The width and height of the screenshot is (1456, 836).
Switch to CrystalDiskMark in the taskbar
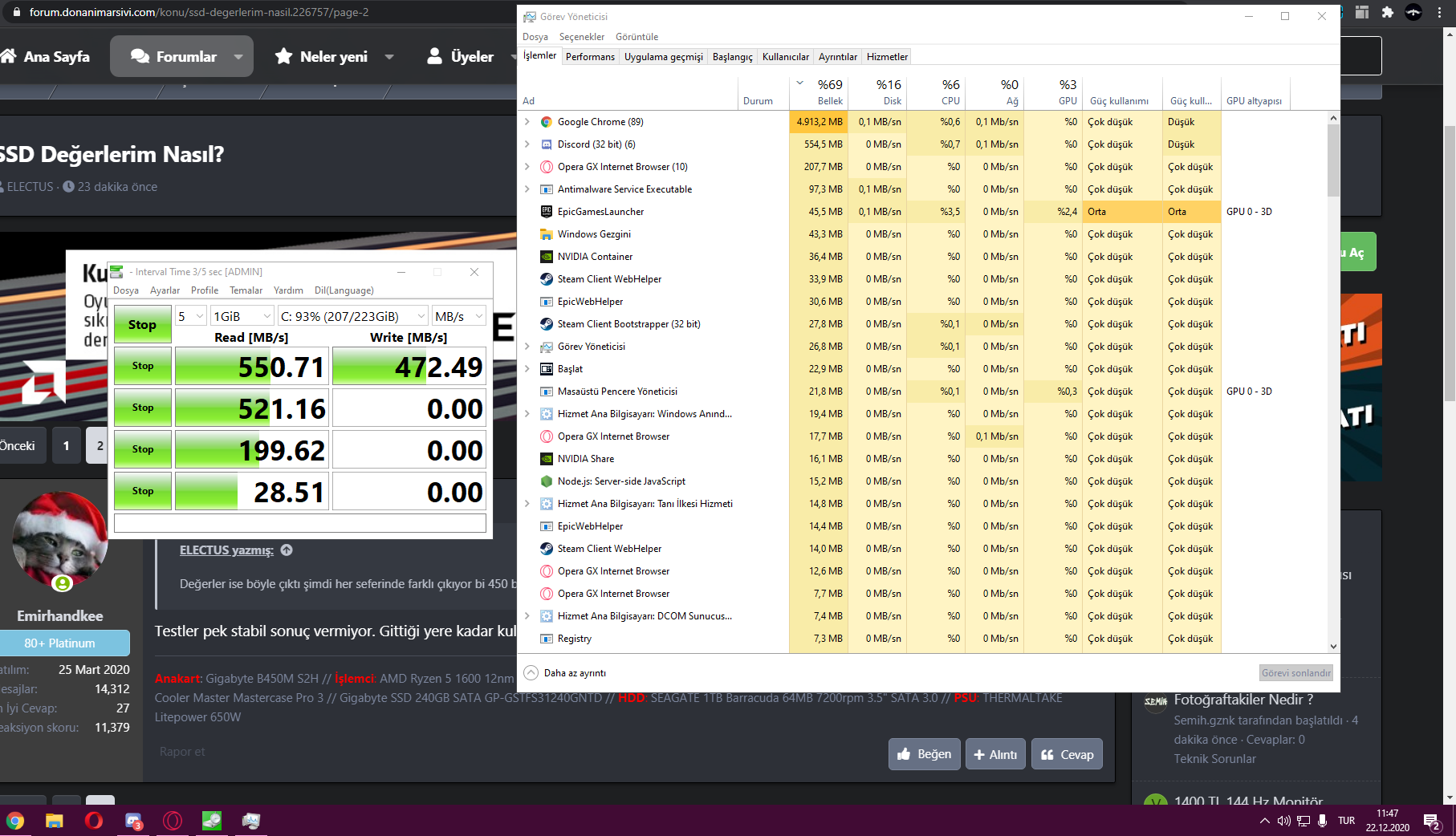coord(212,821)
